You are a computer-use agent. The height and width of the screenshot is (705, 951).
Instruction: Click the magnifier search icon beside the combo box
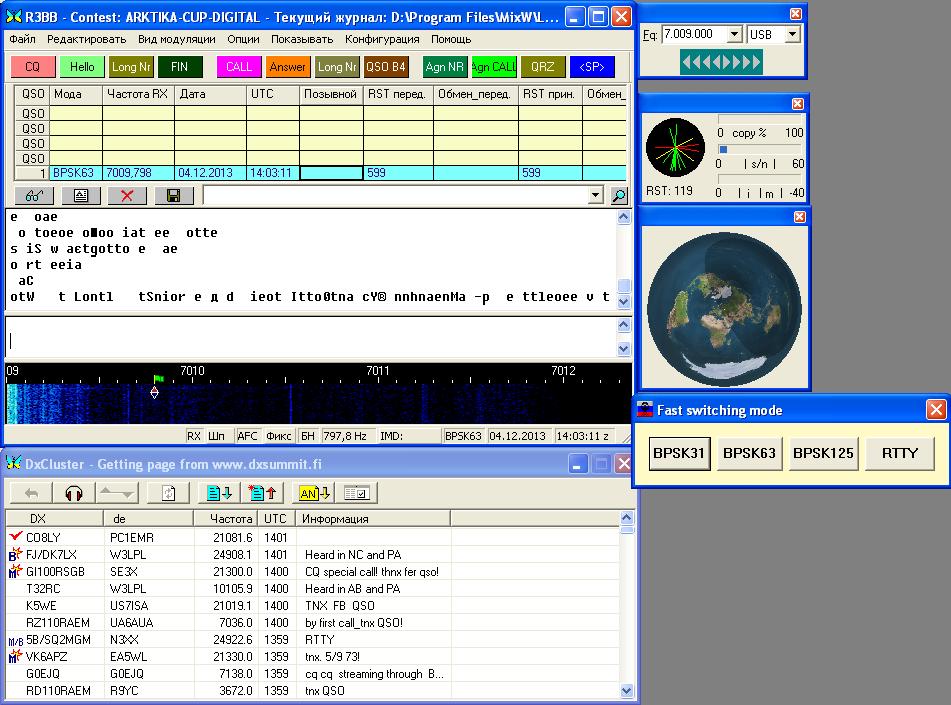click(x=619, y=196)
